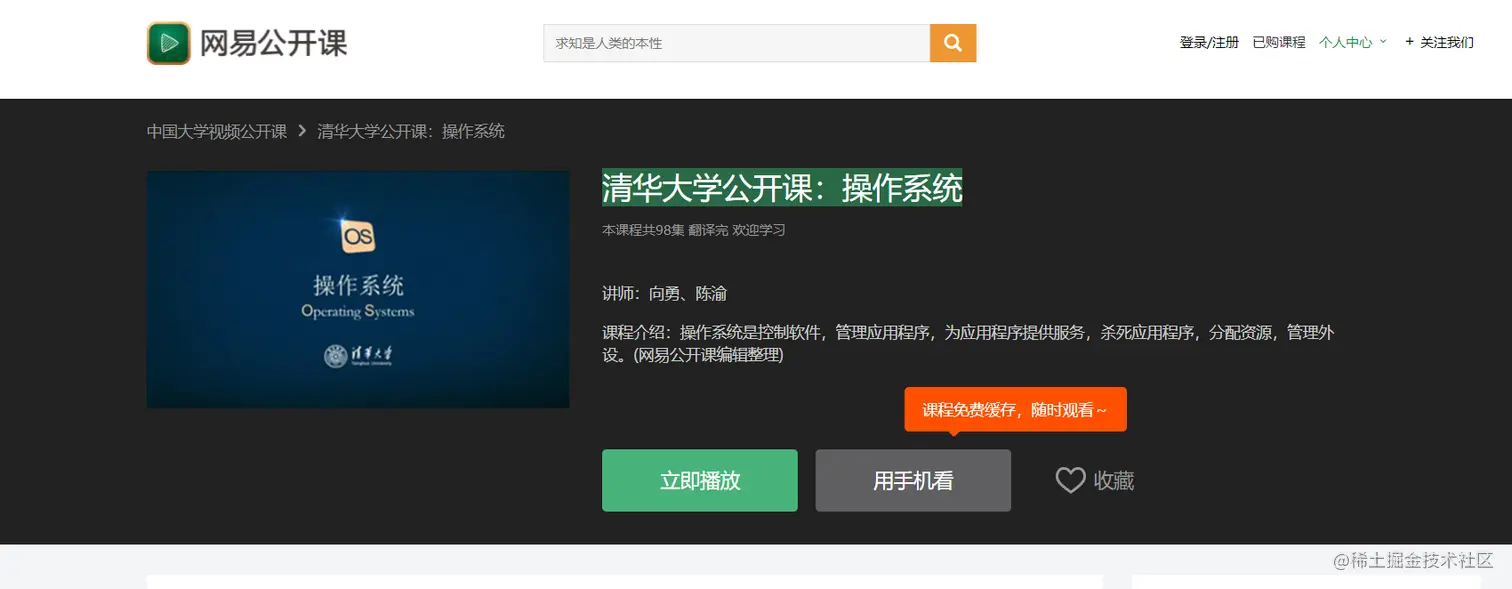The height and width of the screenshot is (589, 1512).
Task: Click the plus icon before 关注我们
Action: (1410, 42)
